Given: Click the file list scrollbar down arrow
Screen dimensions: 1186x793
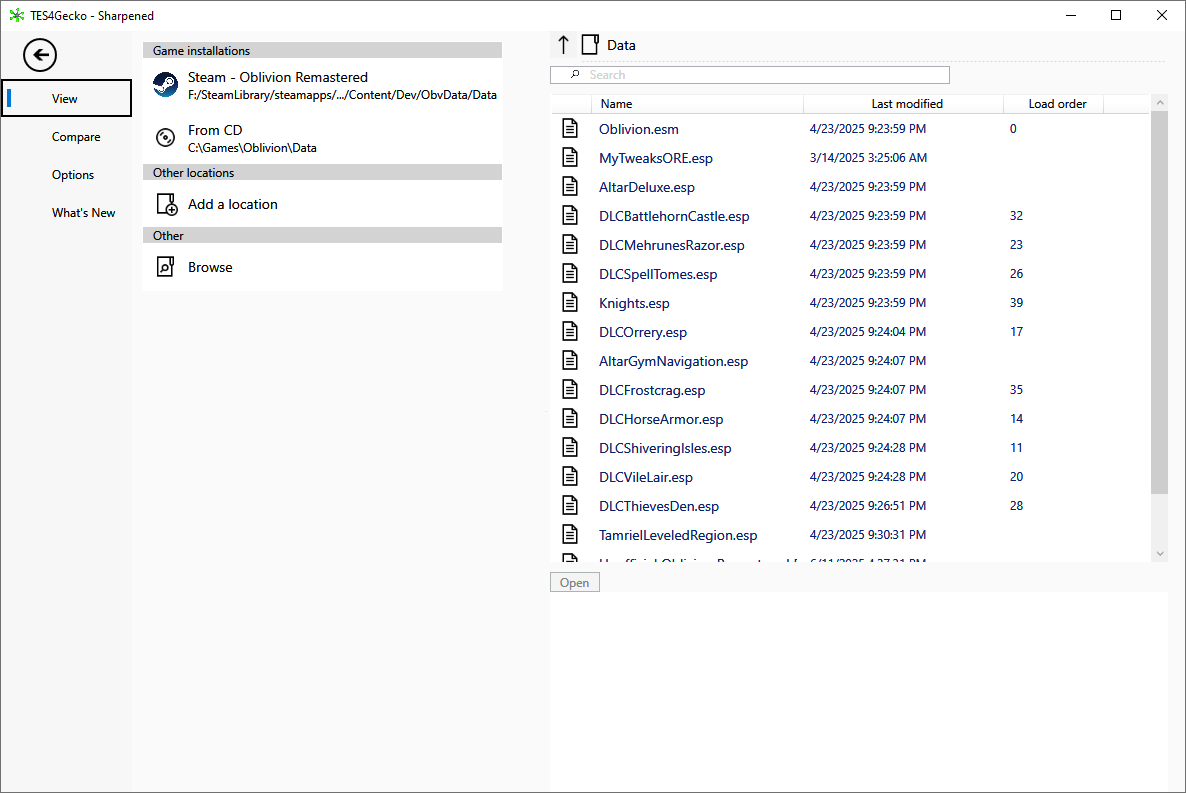Looking at the screenshot, I should click(1160, 554).
